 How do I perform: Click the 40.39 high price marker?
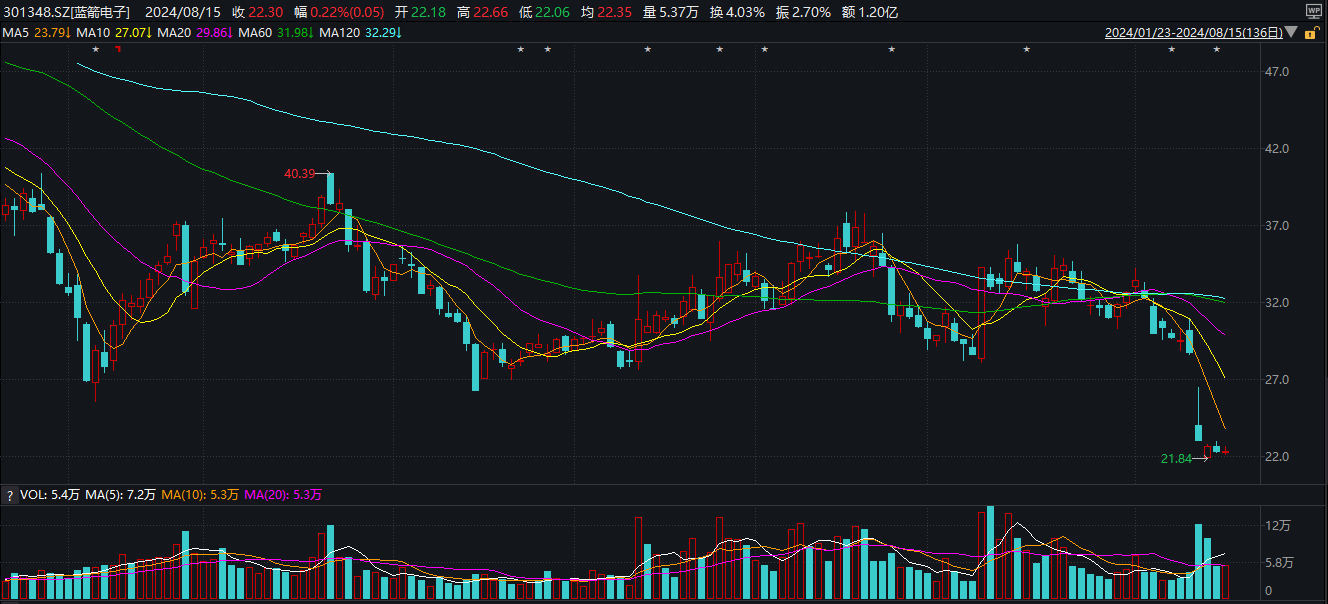[x=300, y=173]
